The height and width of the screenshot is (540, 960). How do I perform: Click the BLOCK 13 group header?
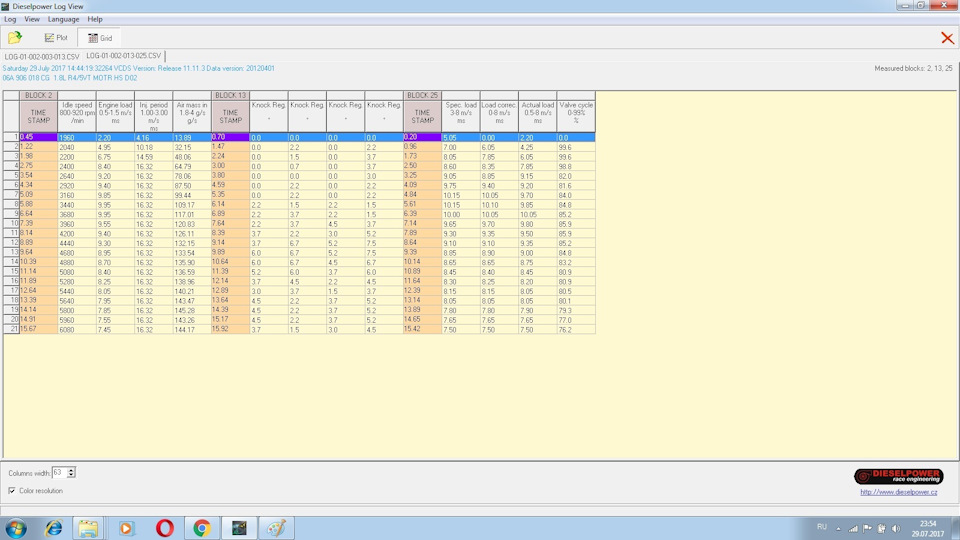[x=230, y=96]
